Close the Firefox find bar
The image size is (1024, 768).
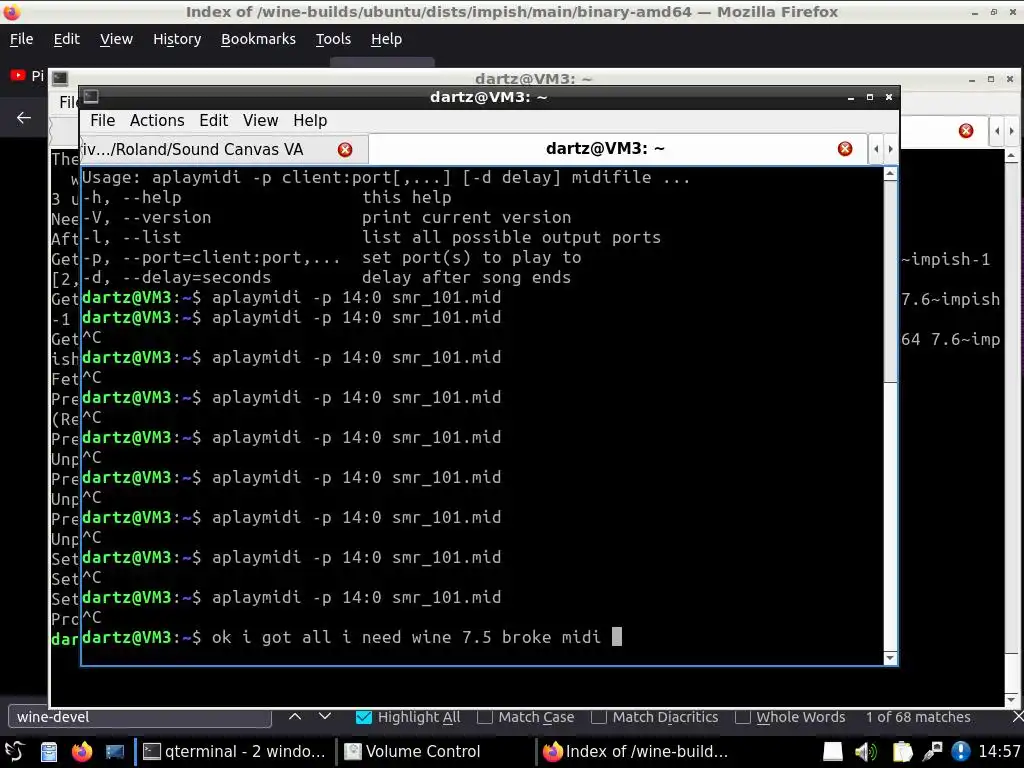pos(1017,716)
